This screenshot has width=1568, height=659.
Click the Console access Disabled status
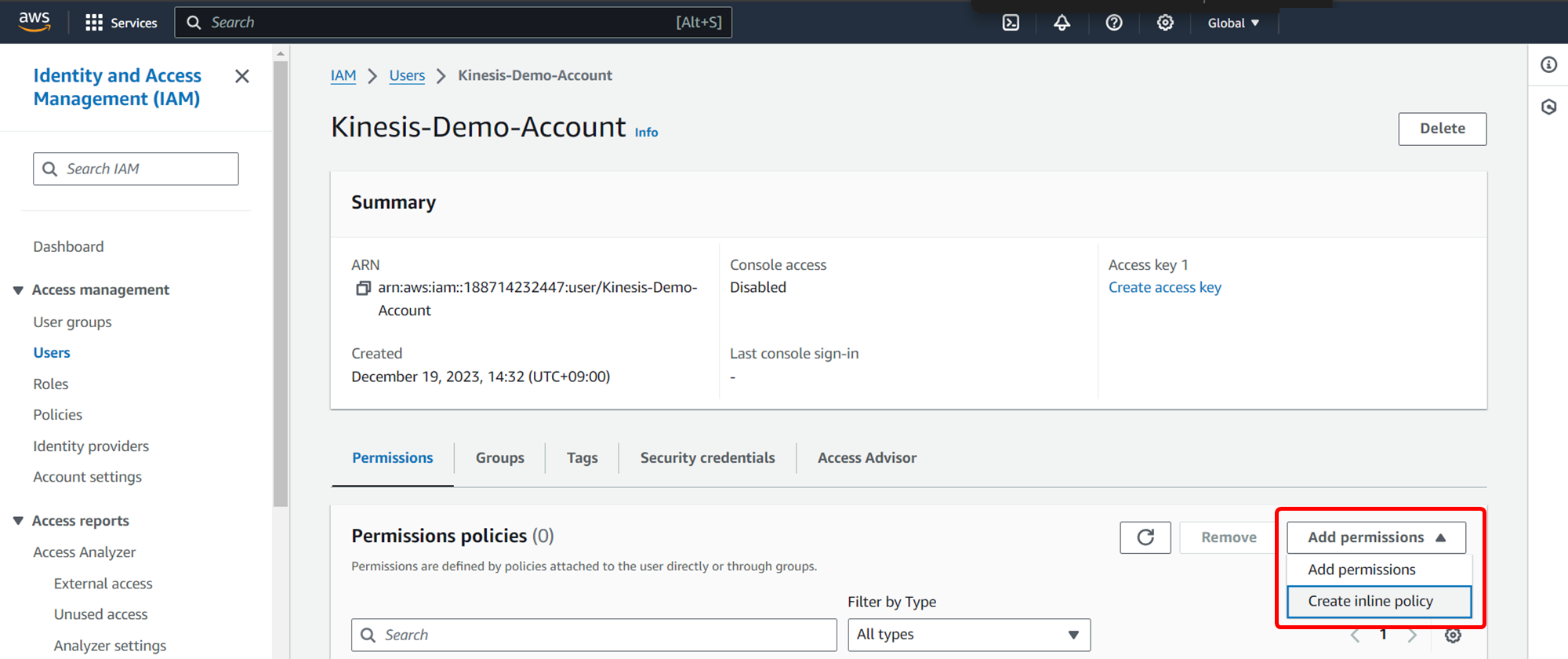tap(757, 288)
